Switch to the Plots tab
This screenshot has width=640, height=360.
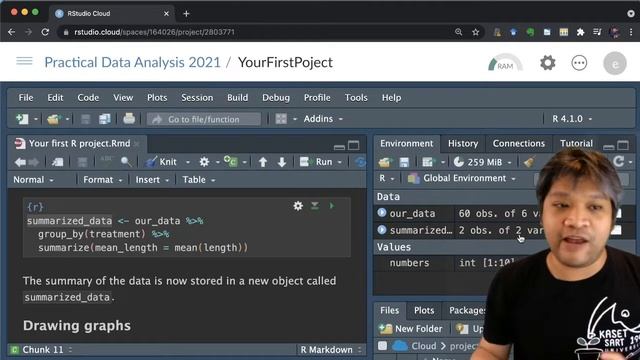[x=424, y=310]
